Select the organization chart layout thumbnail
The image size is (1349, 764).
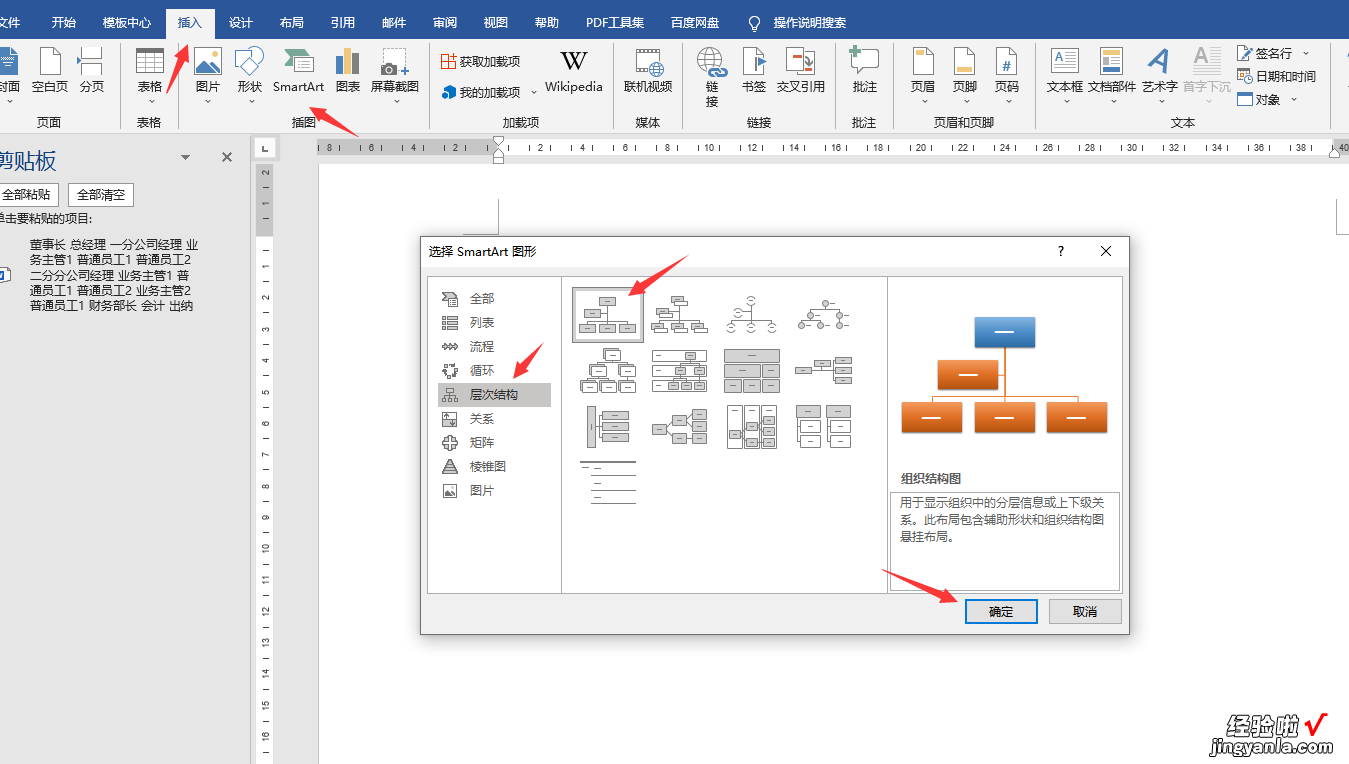tap(608, 314)
